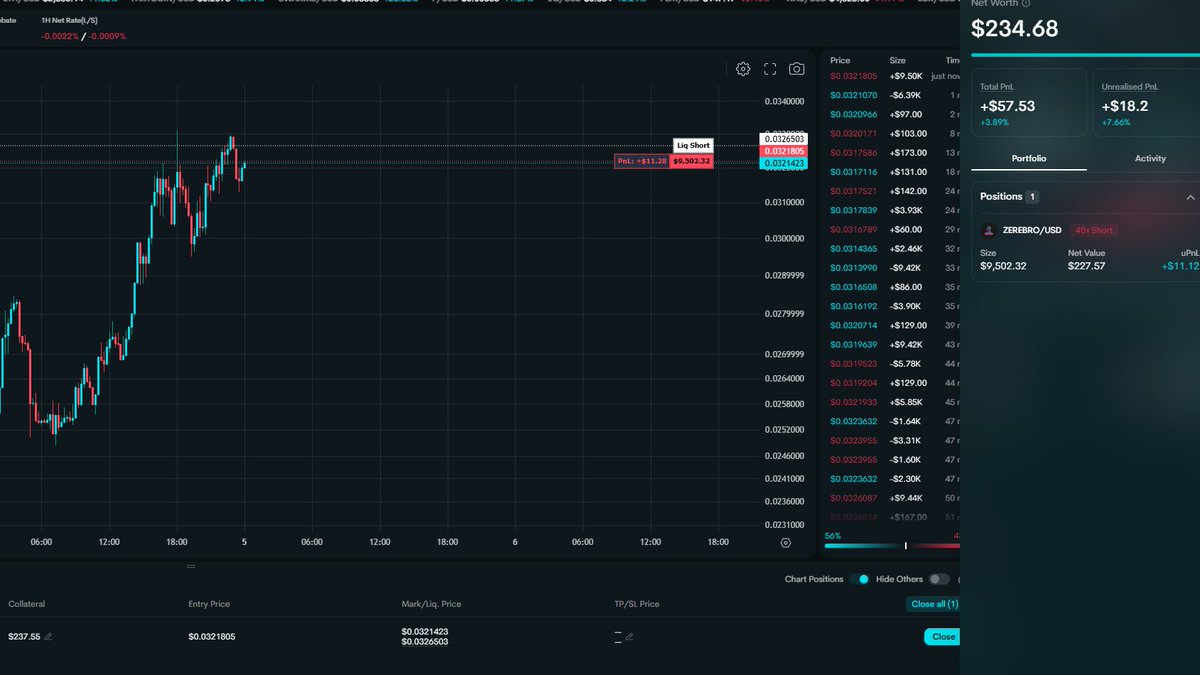
Task: Click the liquidation price $0.0326503 in positions table
Action: point(425,642)
